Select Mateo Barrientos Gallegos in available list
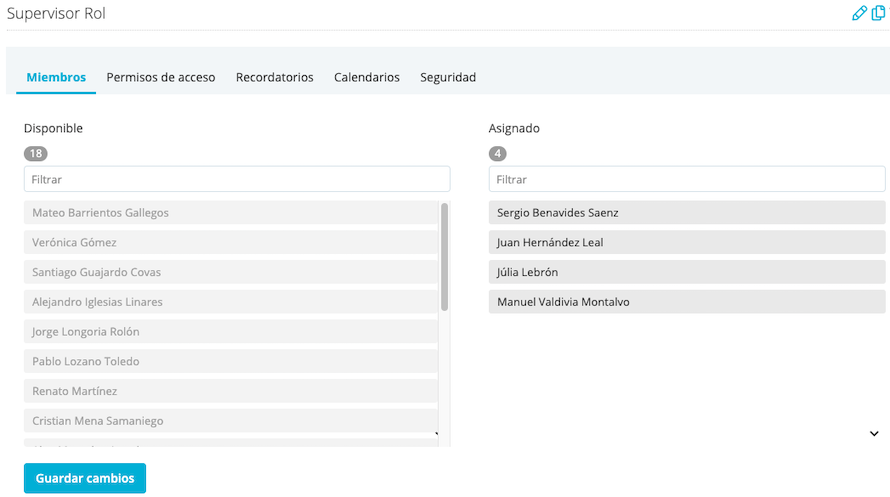The width and height of the screenshot is (890, 497). (x=230, y=213)
